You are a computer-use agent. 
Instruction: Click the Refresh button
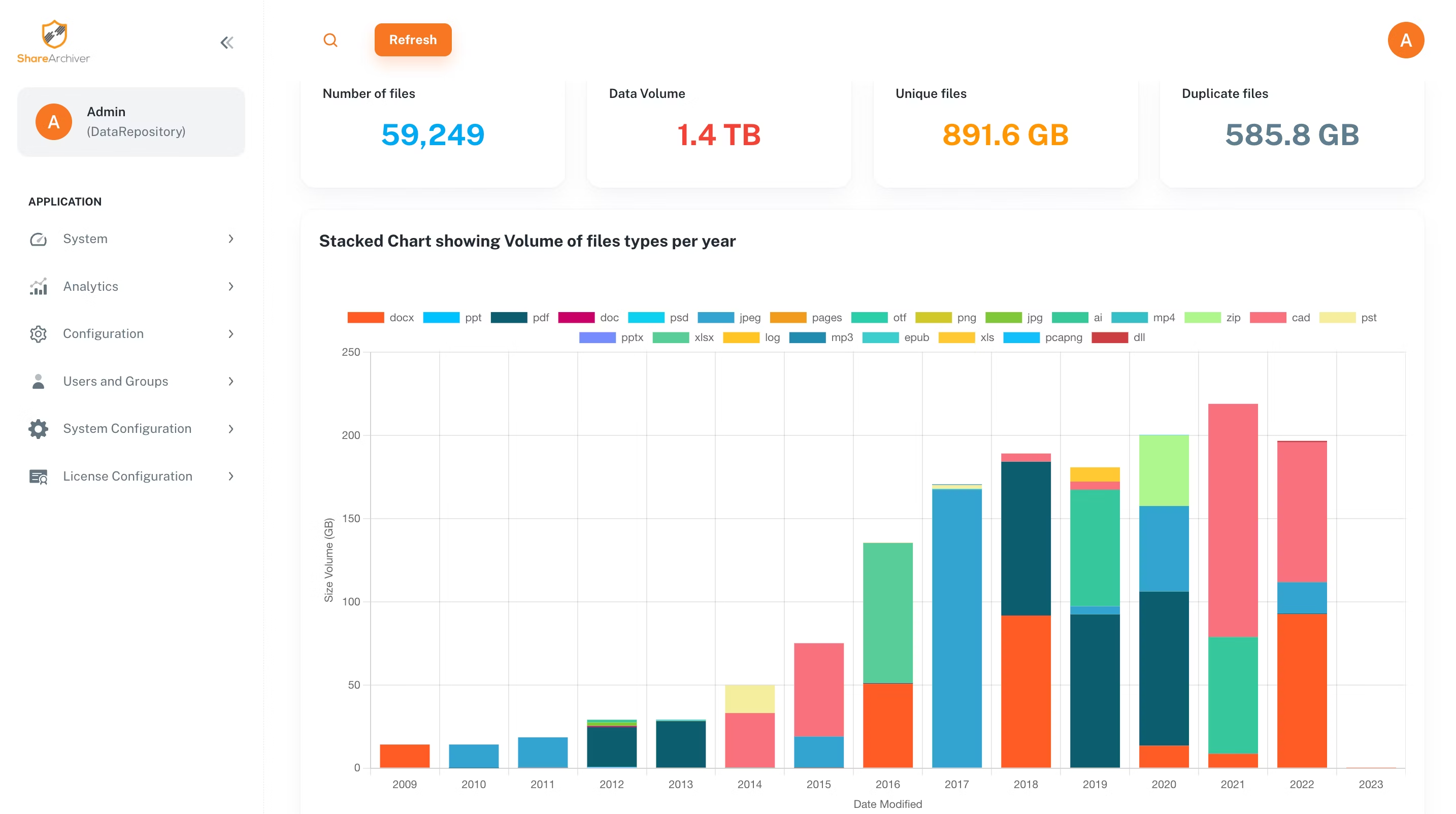[x=413, y=40]
